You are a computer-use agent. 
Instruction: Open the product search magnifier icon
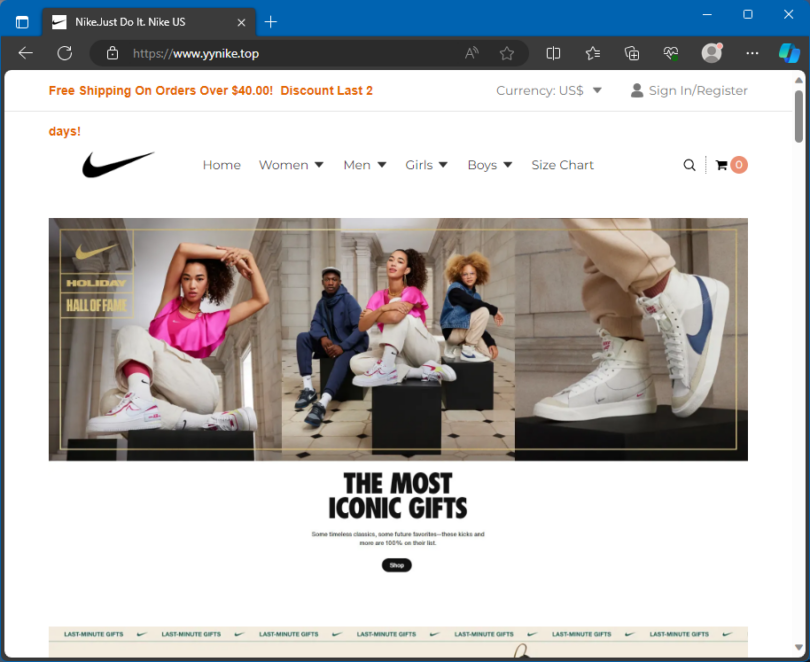(x=689, y=165)
